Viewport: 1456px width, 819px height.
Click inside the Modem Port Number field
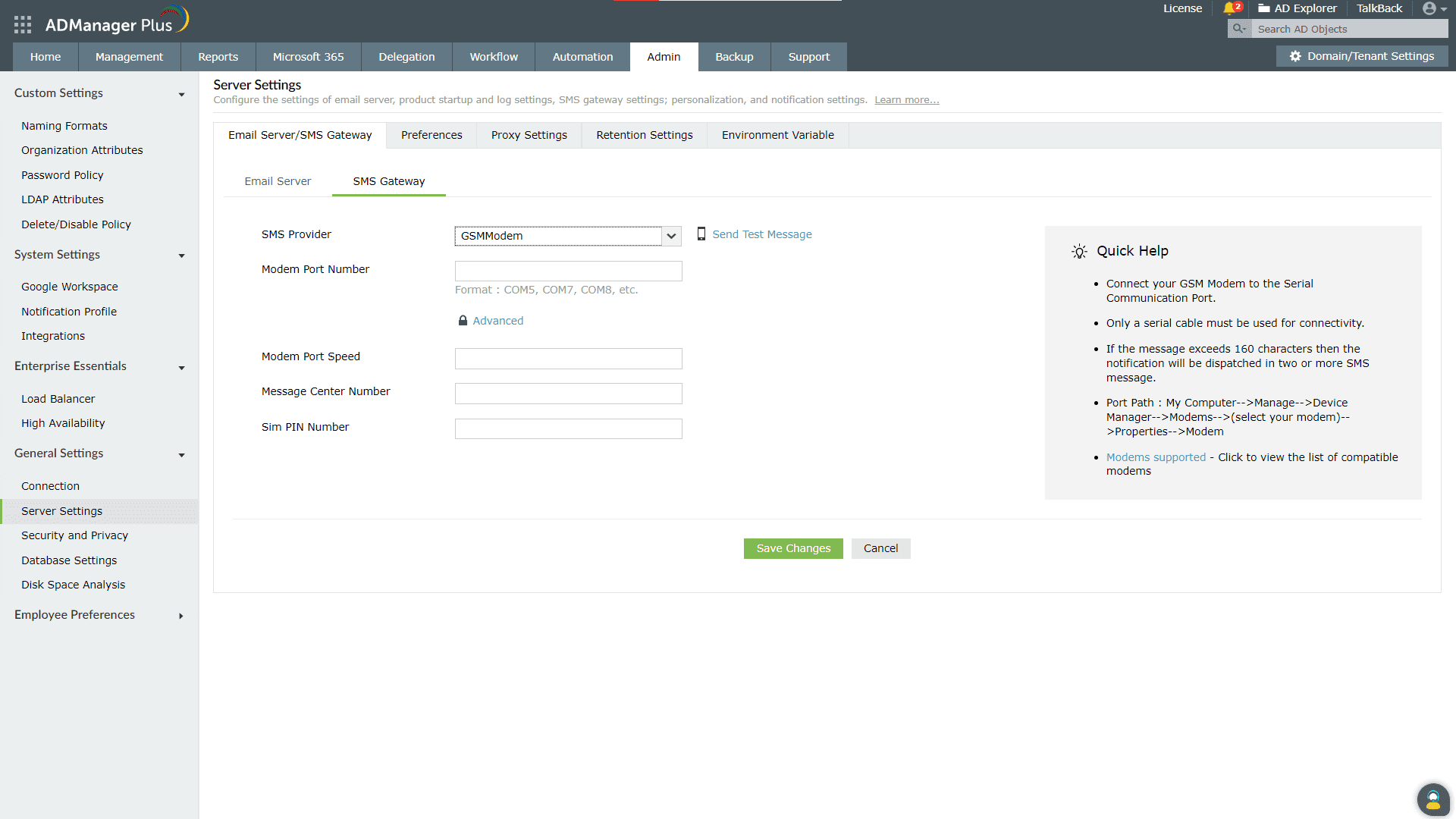567,271
